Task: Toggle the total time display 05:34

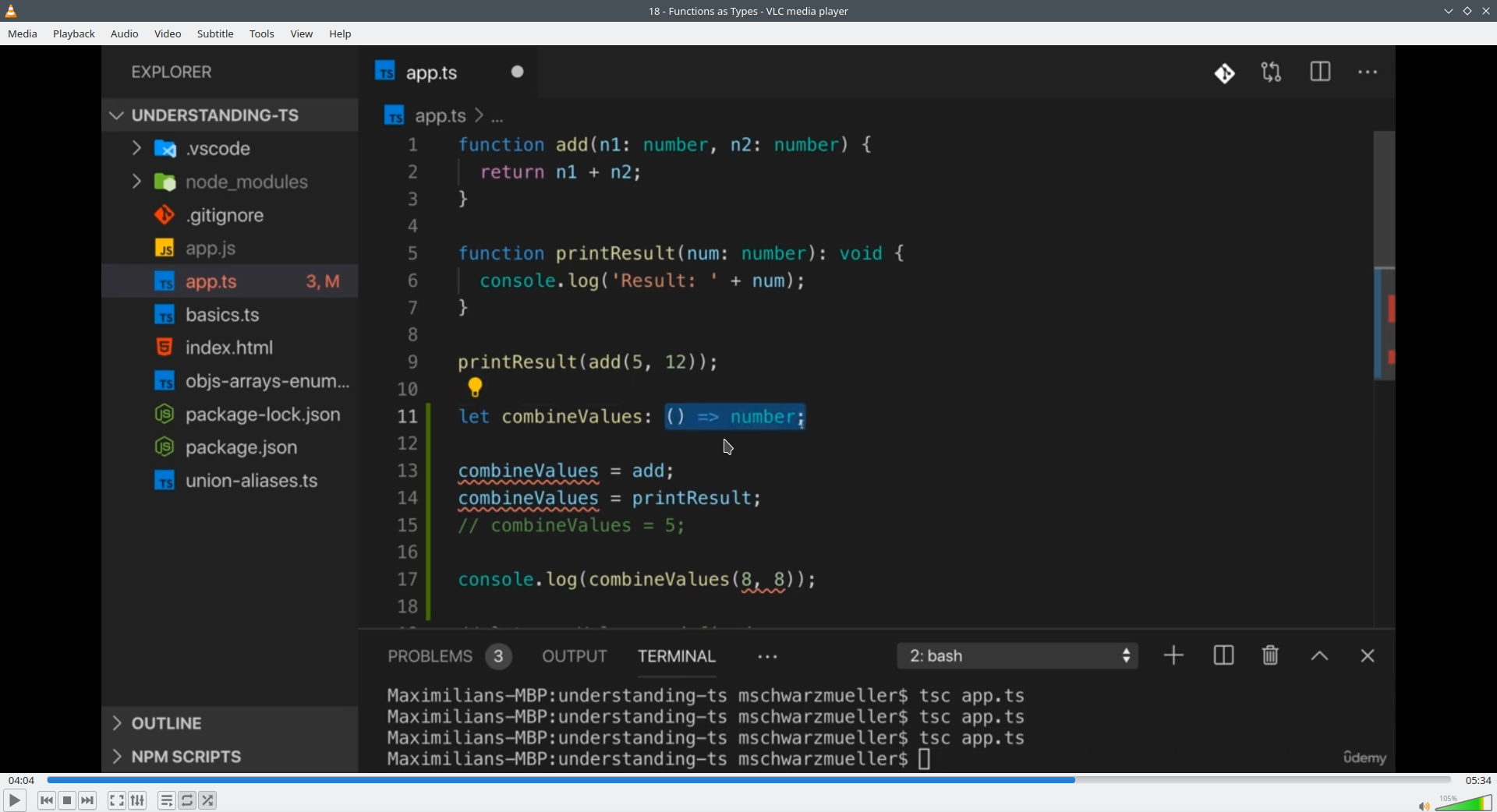Action: coord(1478,780)
